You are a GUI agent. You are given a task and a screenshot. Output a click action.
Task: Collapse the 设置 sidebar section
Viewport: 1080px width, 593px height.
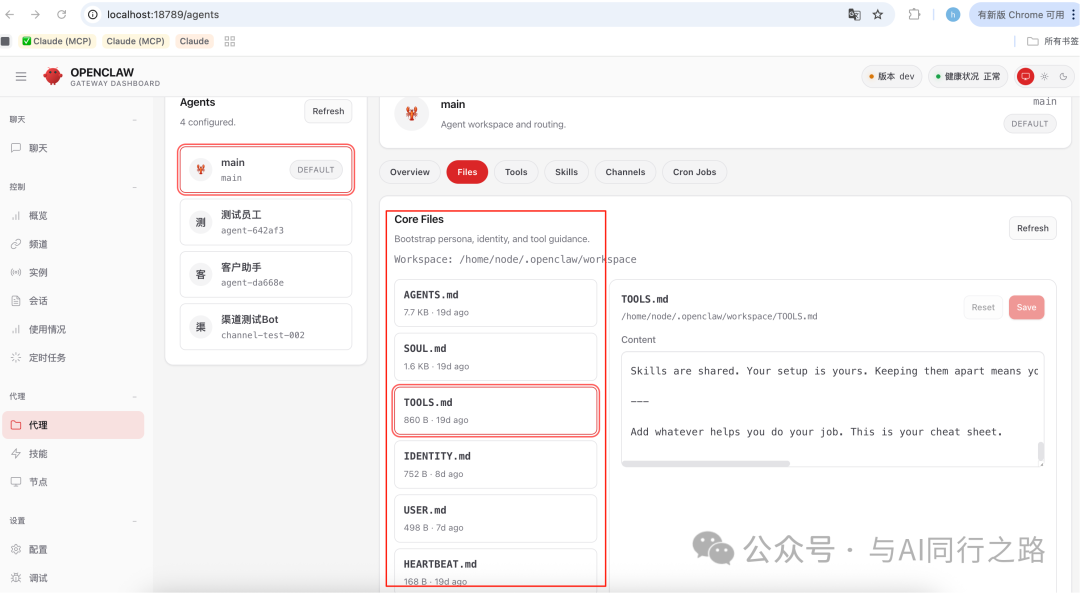135,521
